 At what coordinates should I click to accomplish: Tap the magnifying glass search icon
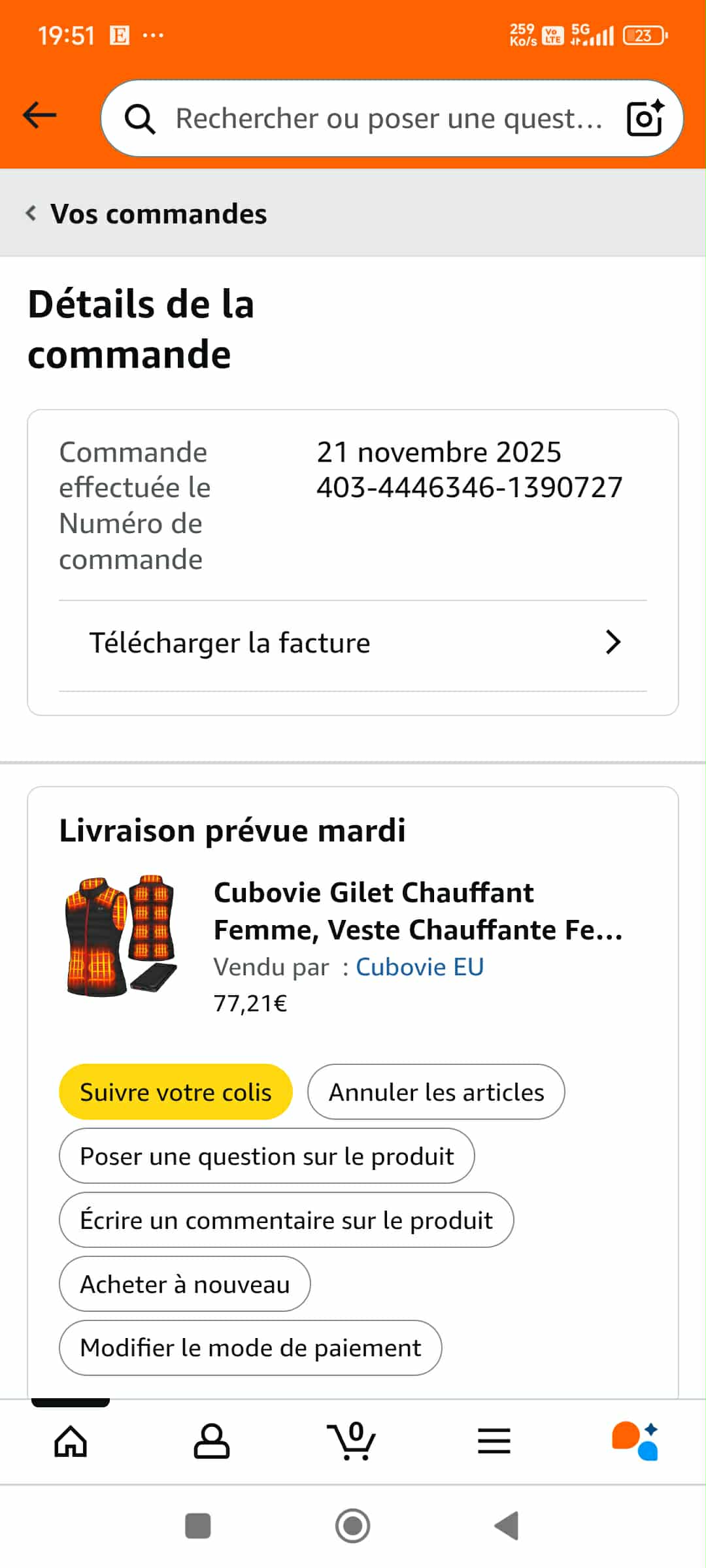click(x=140, y=119)
